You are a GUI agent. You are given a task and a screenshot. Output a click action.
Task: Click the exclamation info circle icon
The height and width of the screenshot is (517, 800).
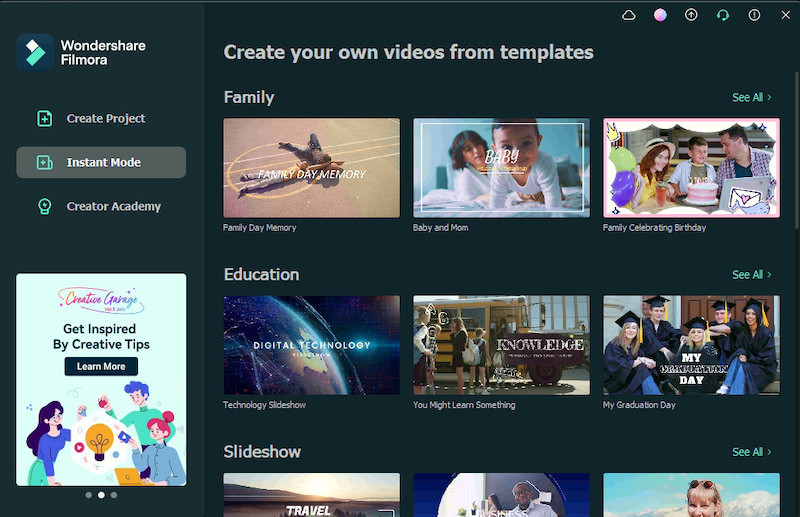[754, 15]
